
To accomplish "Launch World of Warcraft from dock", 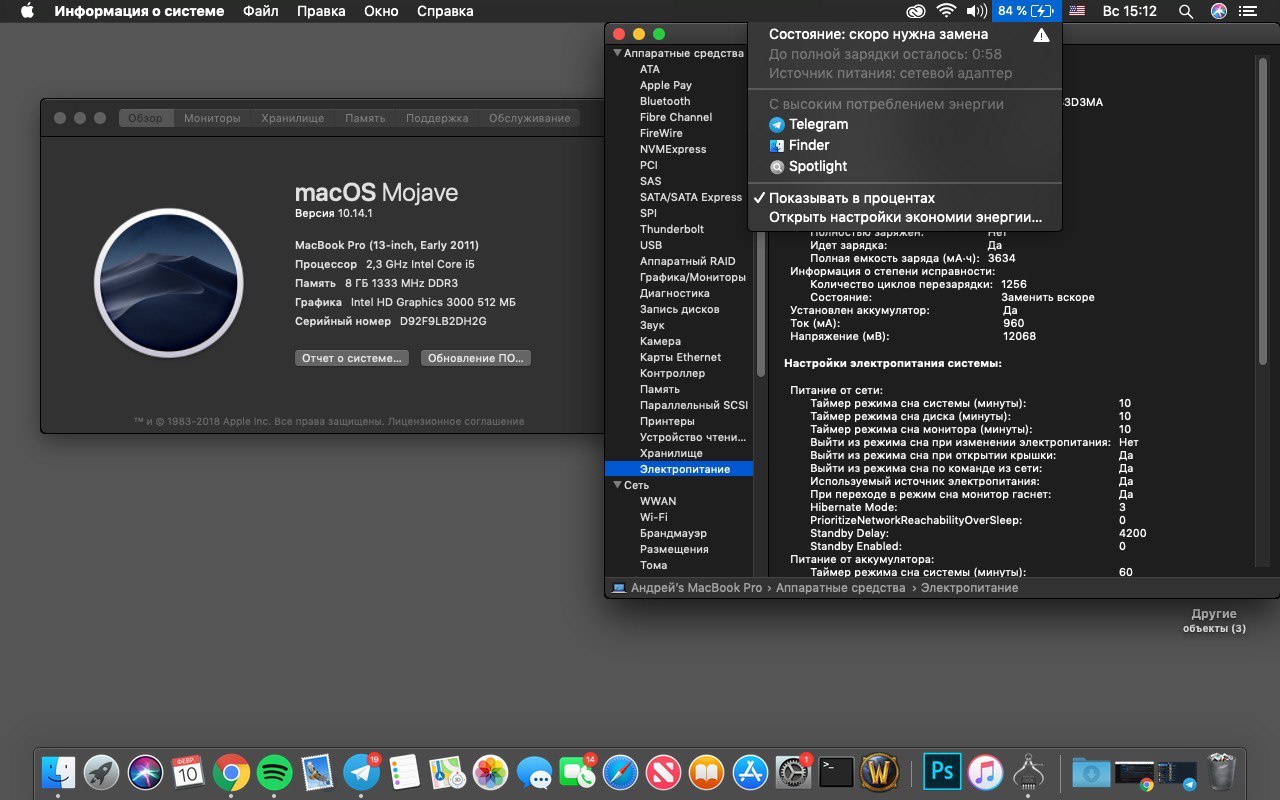I will 880,771.
